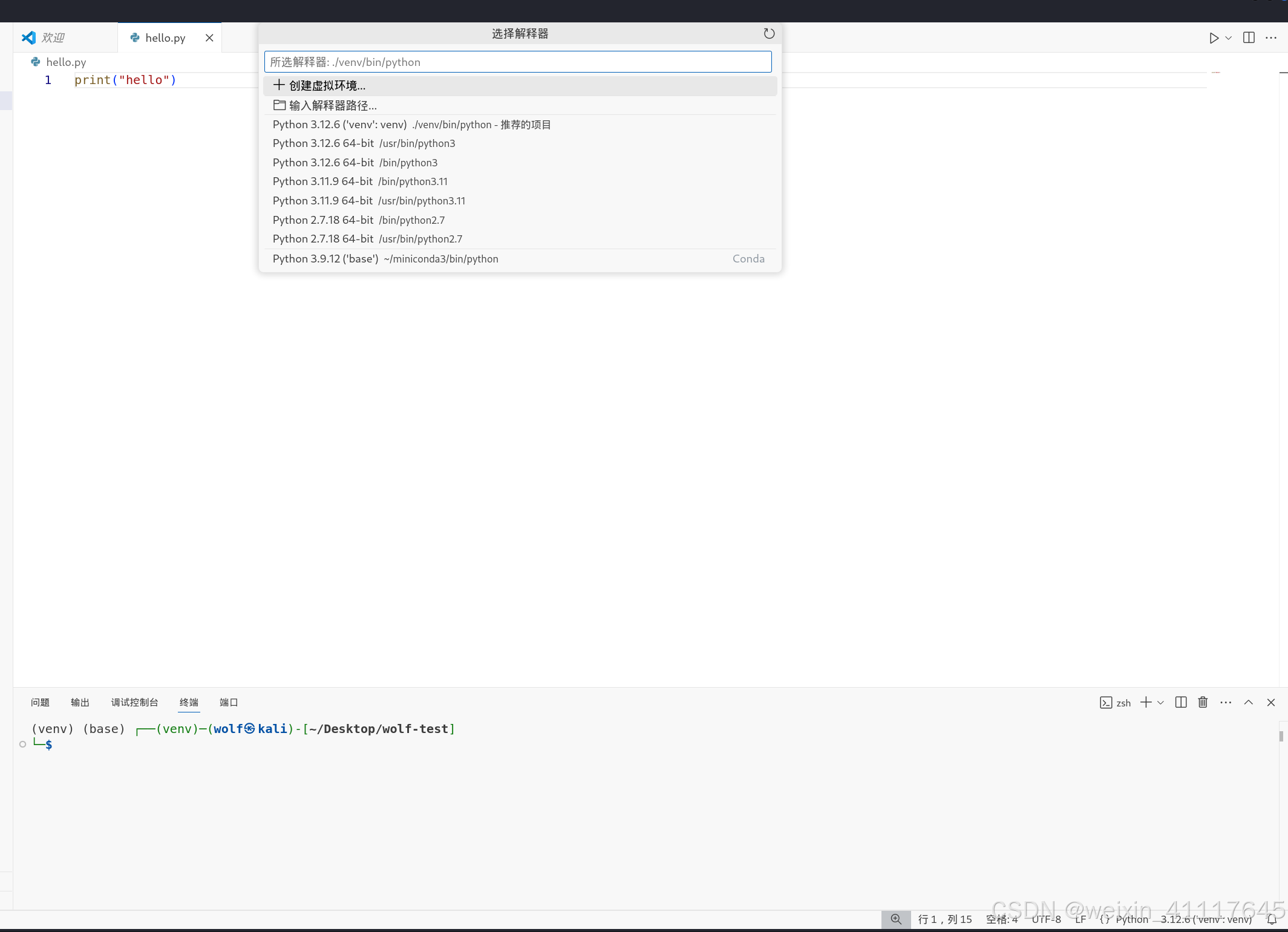Kill terminal with trash can icon

coord(1203,702)
